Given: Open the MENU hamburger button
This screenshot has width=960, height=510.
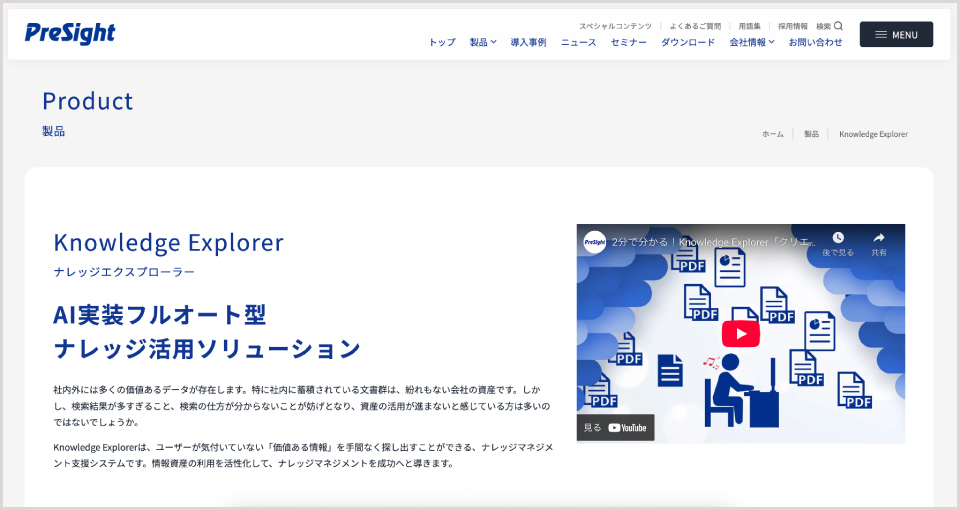Looking at the screenshot, I should (896, 34).
